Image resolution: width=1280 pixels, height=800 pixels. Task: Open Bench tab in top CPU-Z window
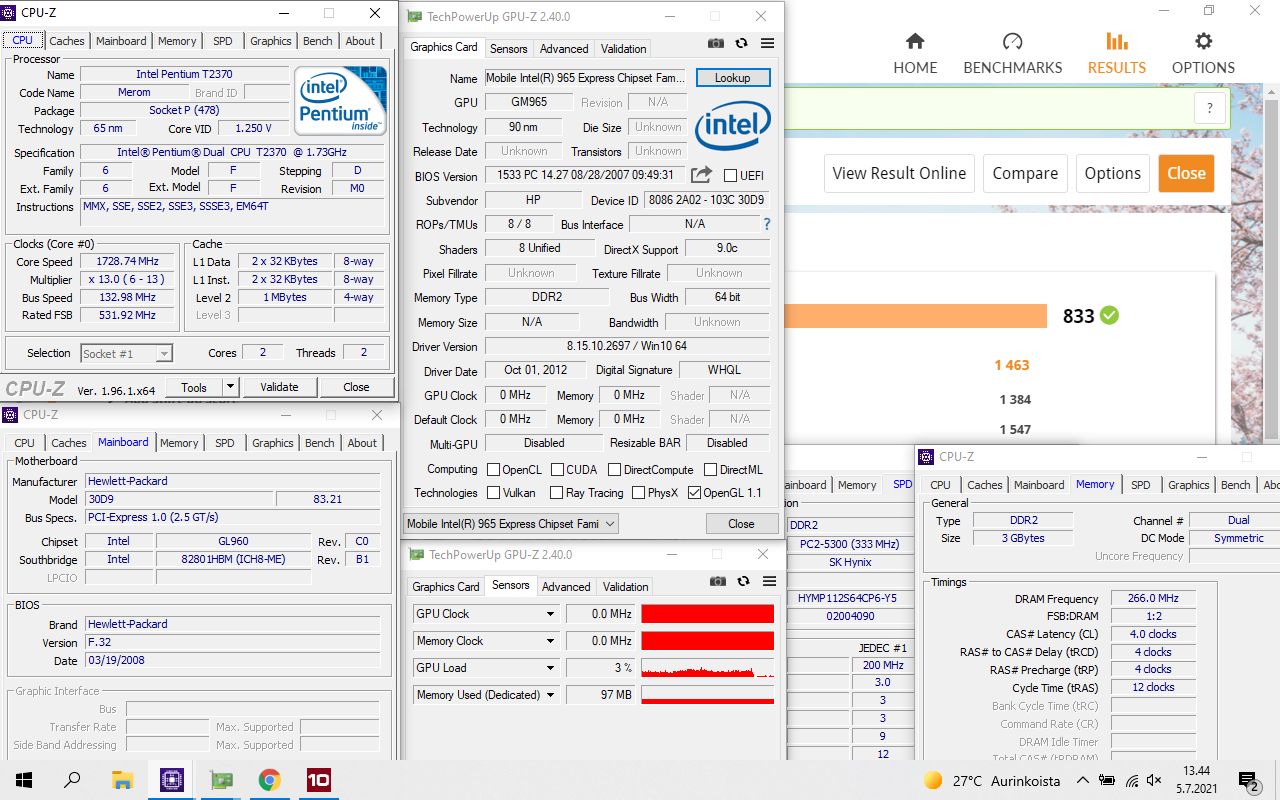pos(318,41)
